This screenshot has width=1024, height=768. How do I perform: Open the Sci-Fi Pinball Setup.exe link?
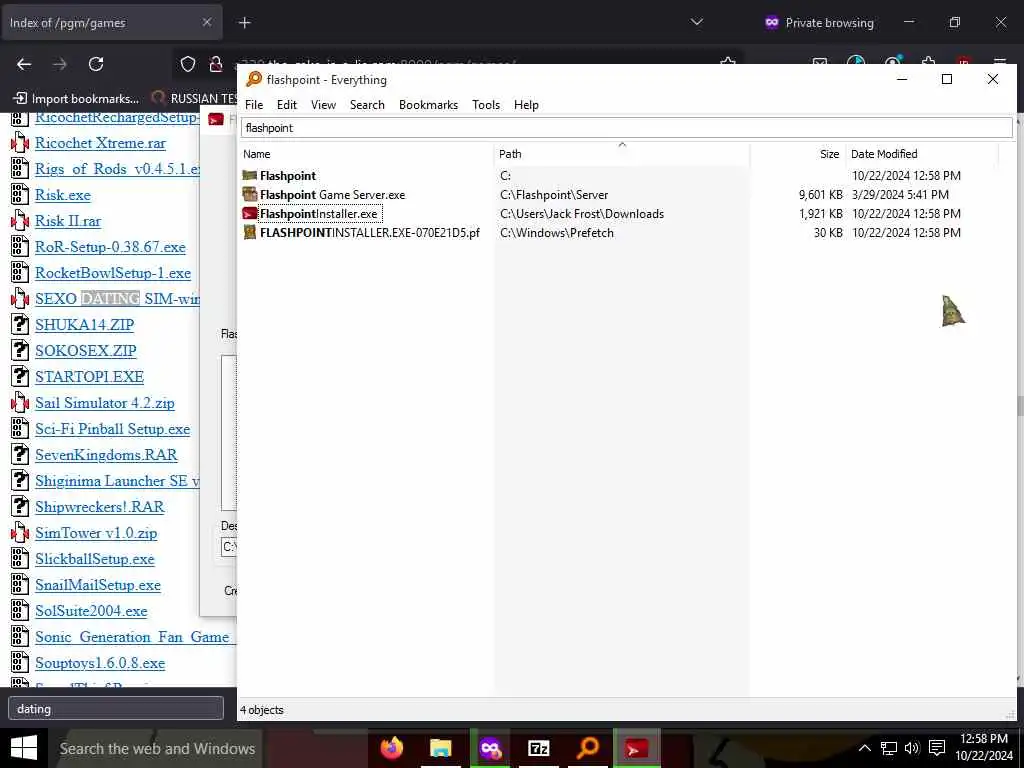(x=112, y=429)
